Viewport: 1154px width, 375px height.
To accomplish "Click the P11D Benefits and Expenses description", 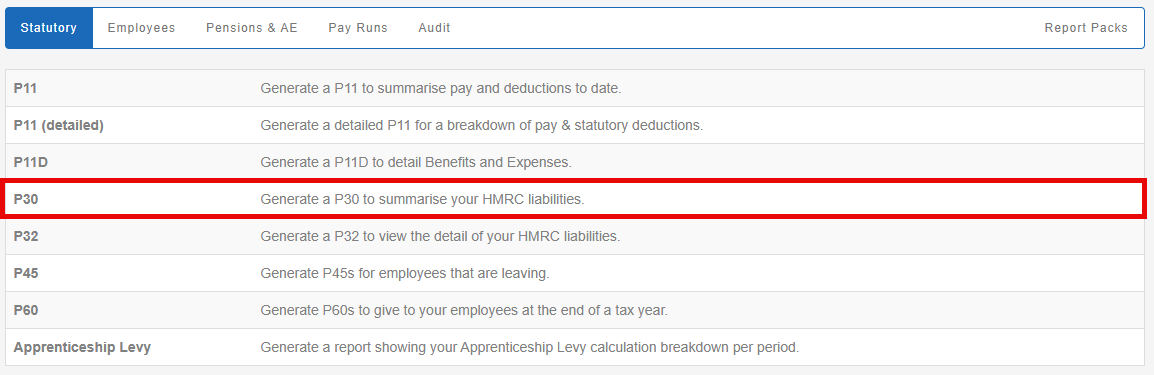I will click(x=416, y=162).
